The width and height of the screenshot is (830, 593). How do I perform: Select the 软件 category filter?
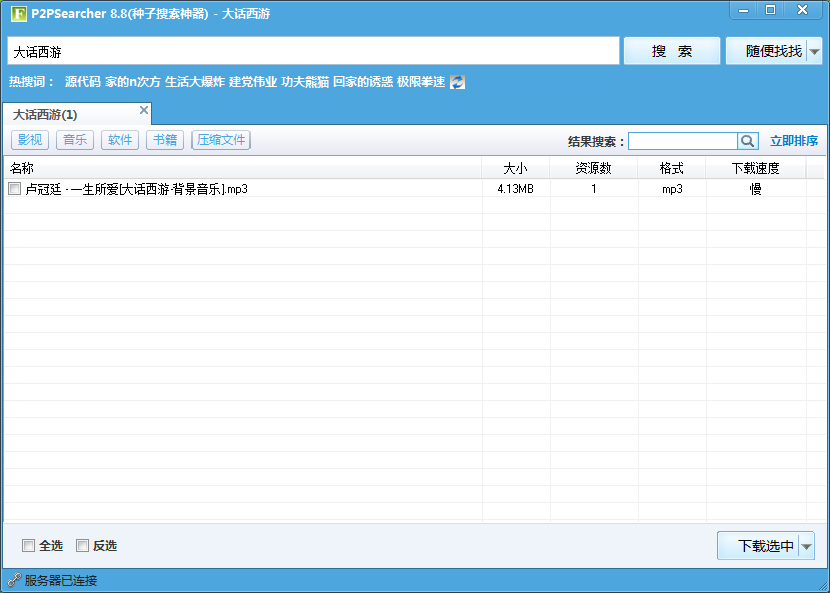click(120, 140)
